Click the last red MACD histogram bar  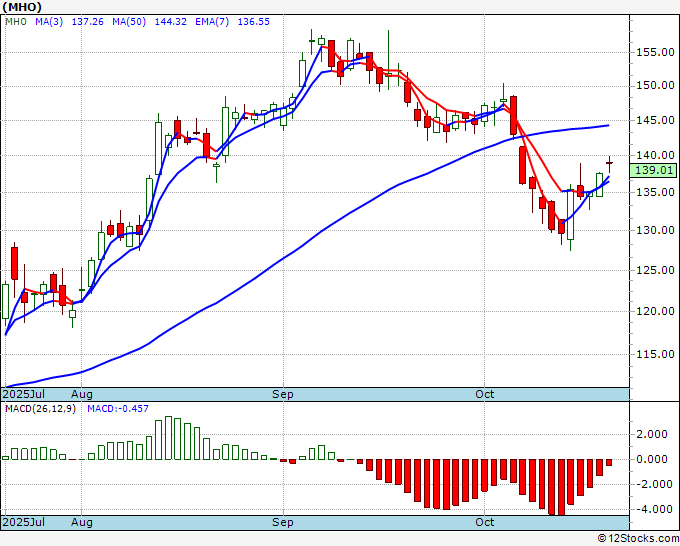tap(609, 462)
